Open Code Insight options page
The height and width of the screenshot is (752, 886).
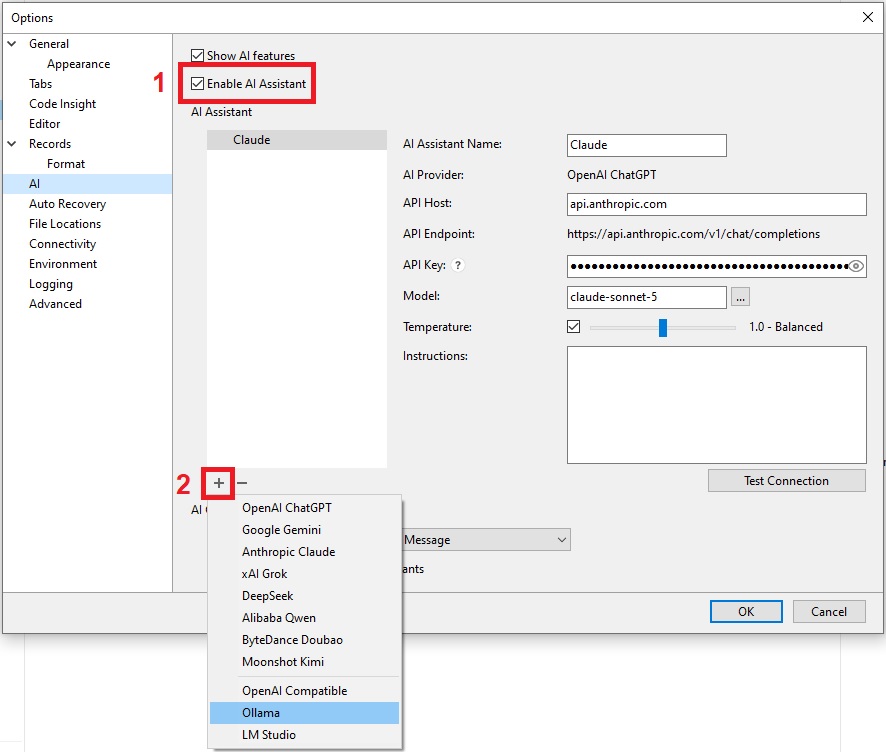(62, 104)
